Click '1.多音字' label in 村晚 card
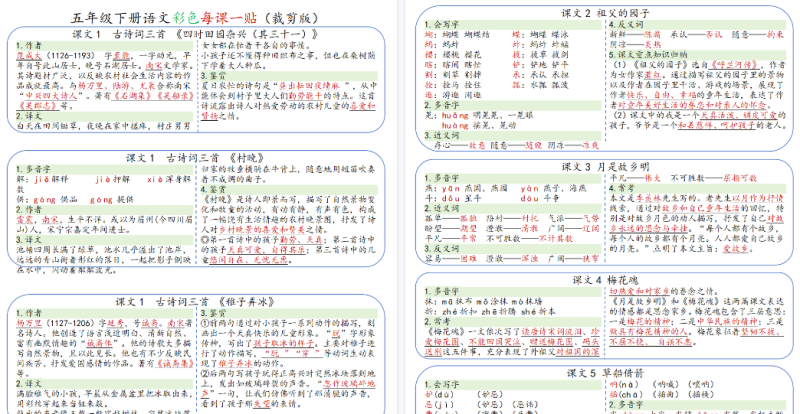The height and width of the screenshot is (414, 800). 34,169
